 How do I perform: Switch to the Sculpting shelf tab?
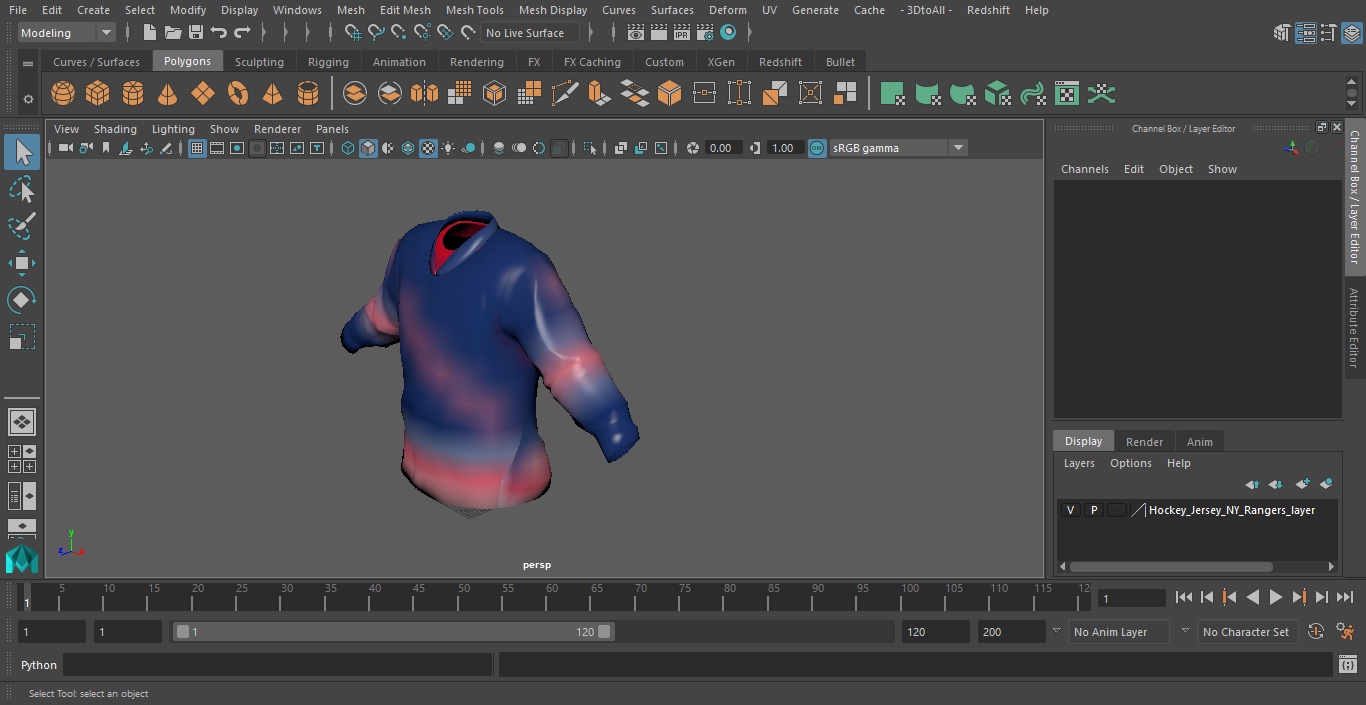point(259,62)
